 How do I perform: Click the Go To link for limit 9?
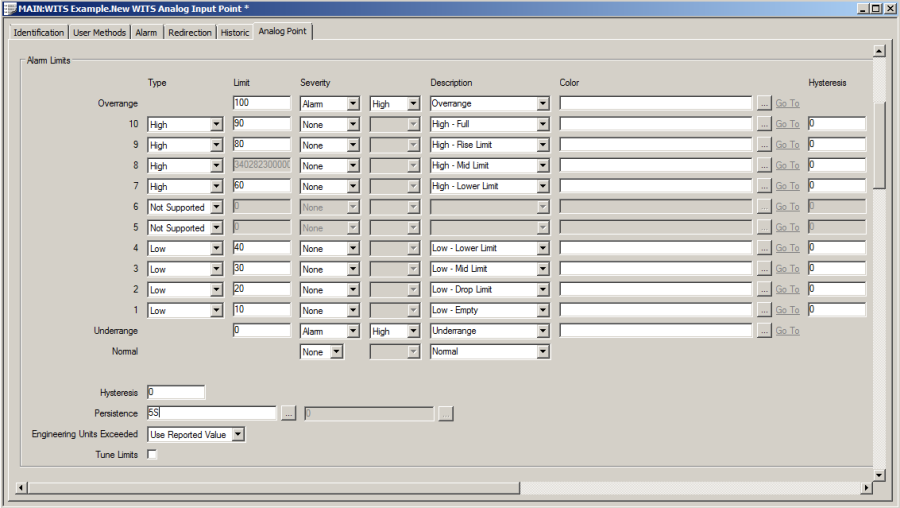[x=787, y=145]
